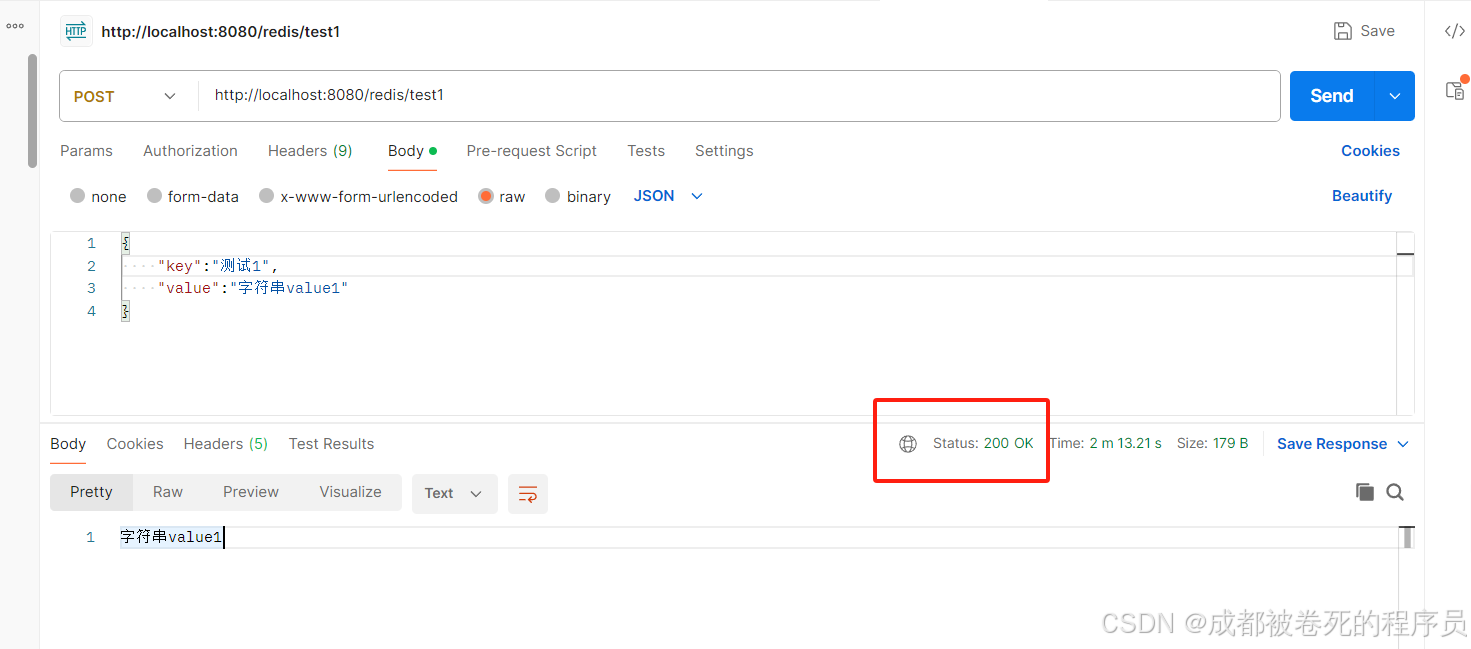
Task: Click the response body scrollbar thumb
Action: click(x=1408, y=538)
